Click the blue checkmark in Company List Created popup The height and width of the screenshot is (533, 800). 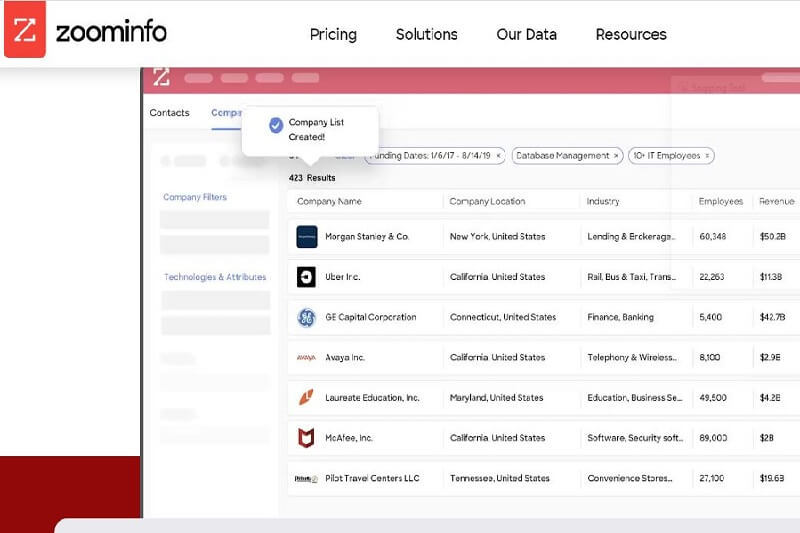pyautogui.click(x=276, y=125)
